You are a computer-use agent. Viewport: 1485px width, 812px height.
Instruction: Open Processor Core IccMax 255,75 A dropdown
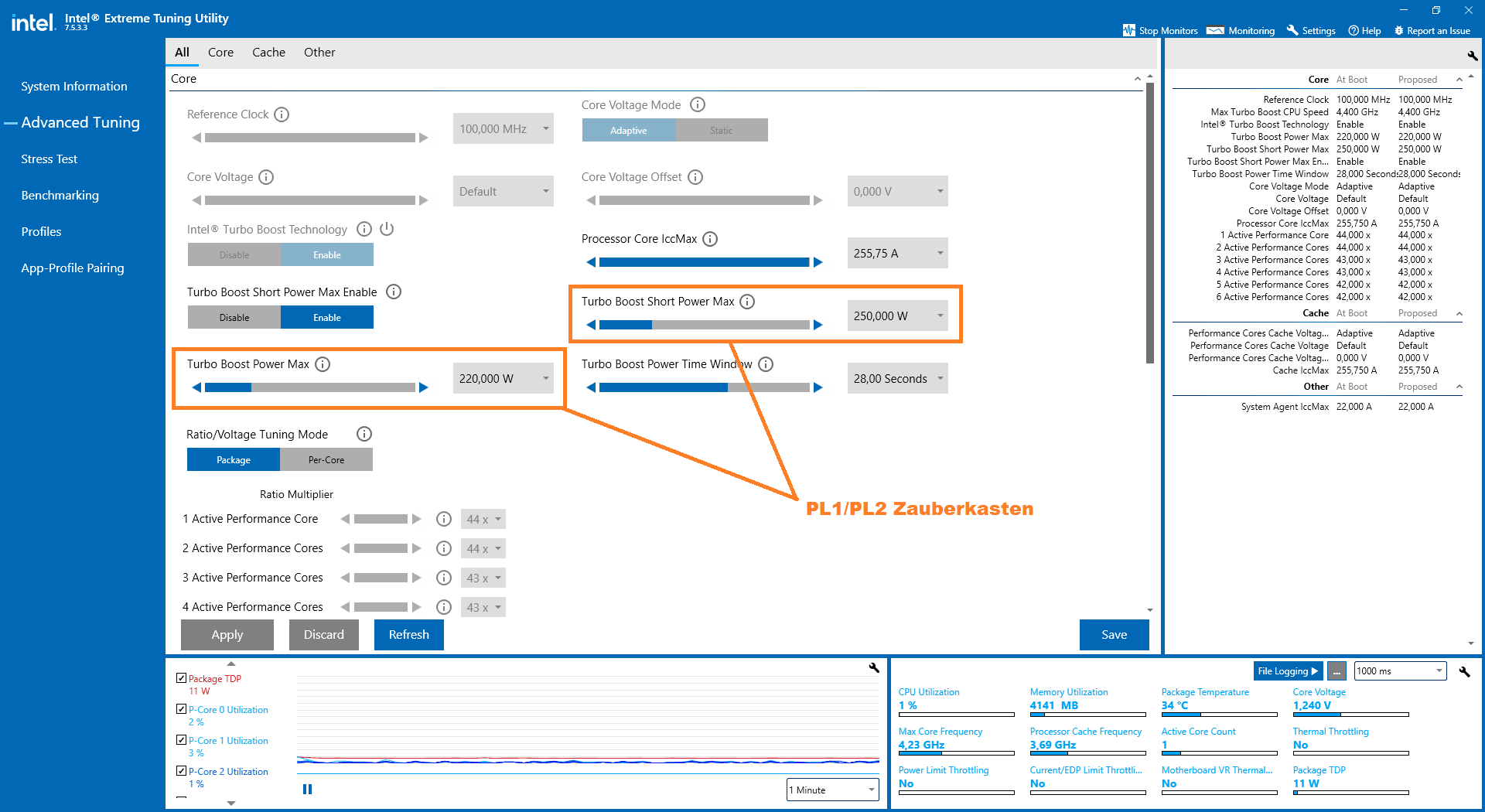tap(898, 253)
